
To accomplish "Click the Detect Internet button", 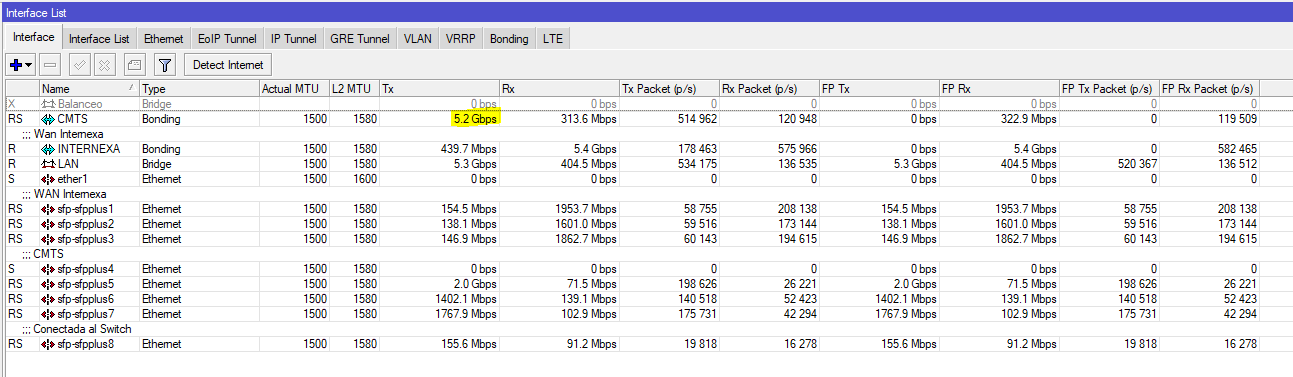I will pyautogui.click(x=228, y=65).
